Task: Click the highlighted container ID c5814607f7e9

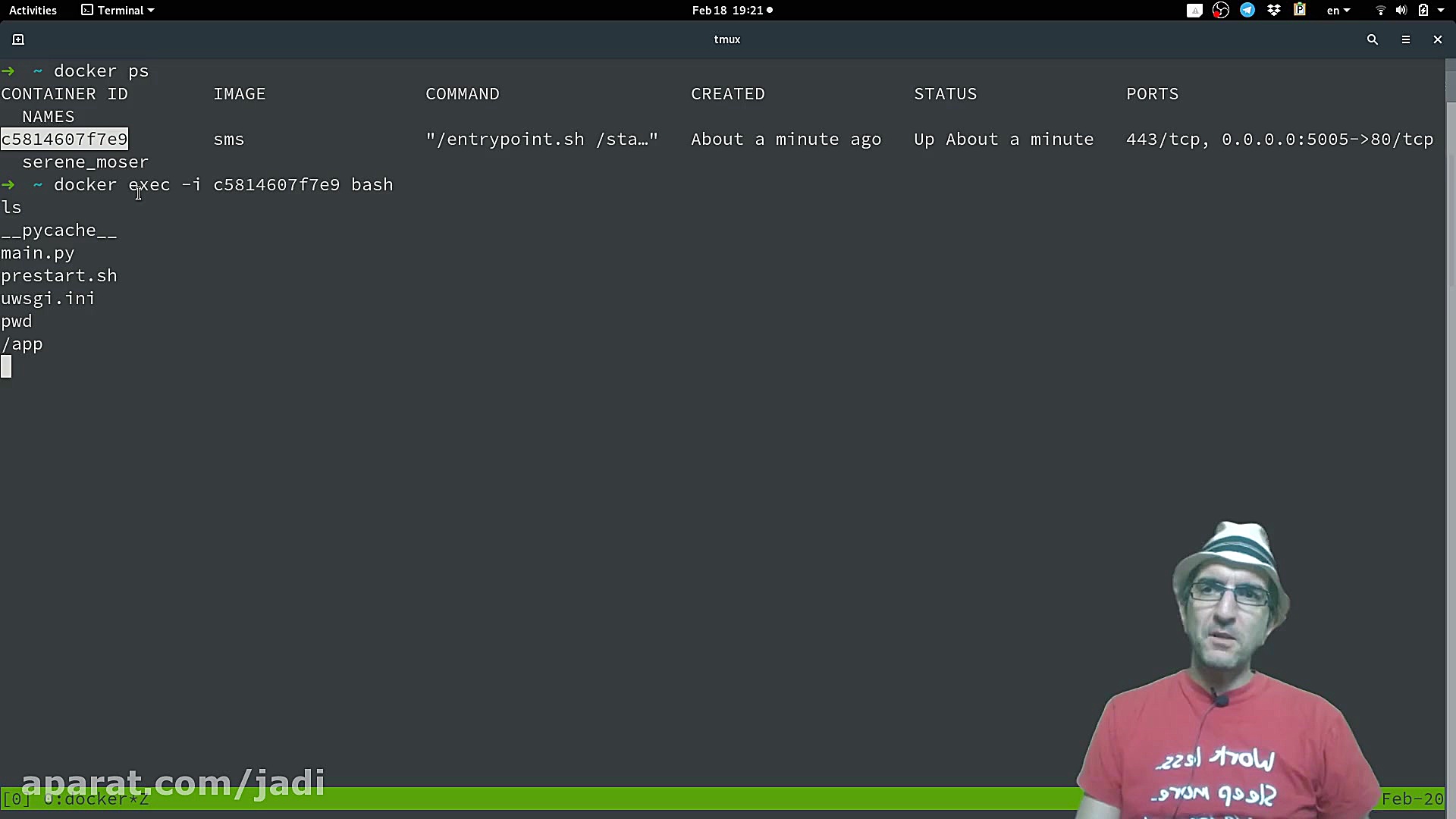Action: click(64, 140)
